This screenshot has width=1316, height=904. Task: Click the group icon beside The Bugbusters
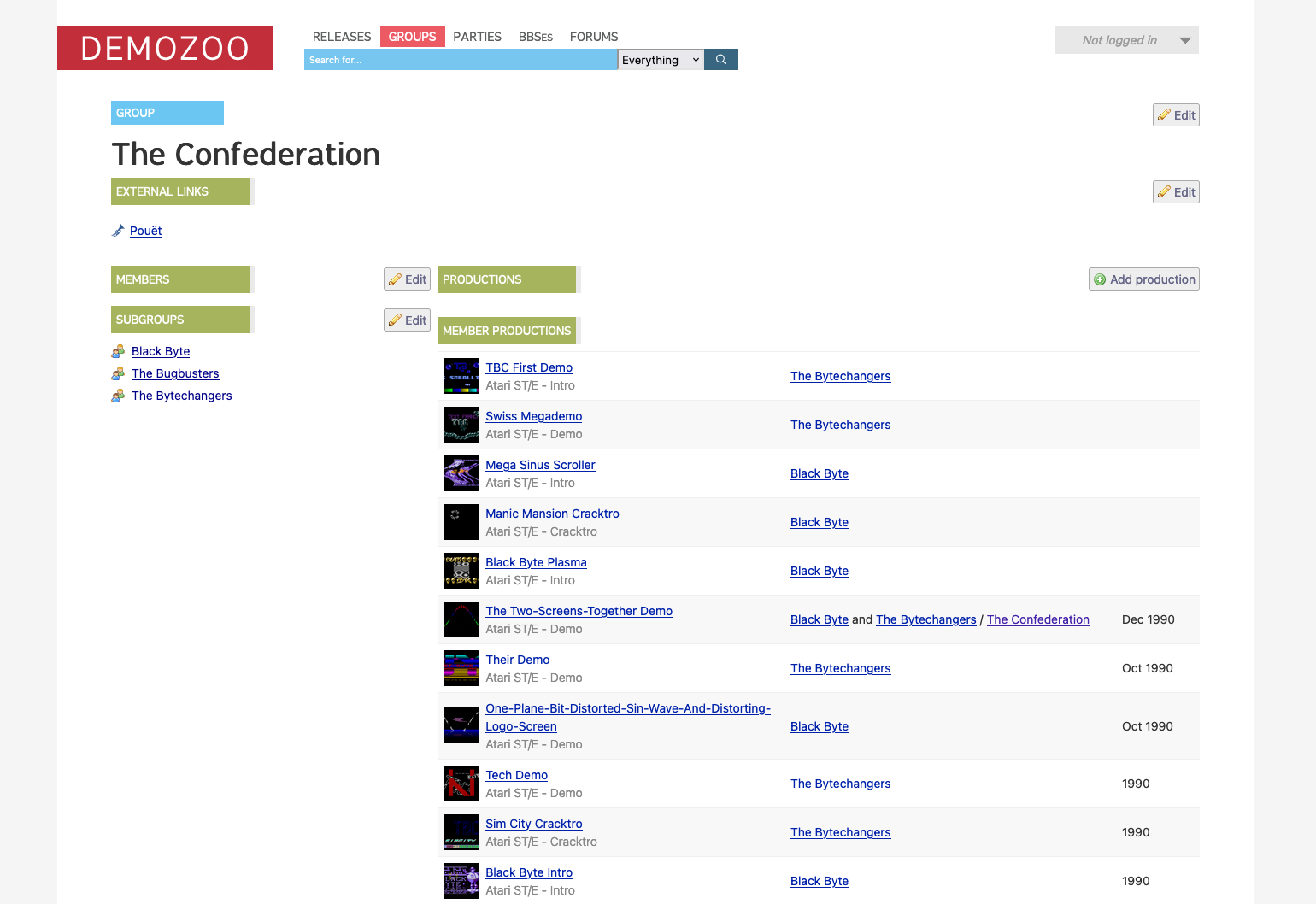click(x=118, y=373)
